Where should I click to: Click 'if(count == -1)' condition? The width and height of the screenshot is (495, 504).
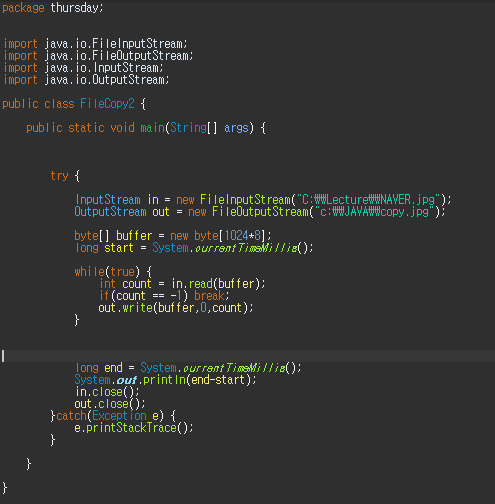tap(143, 296)
